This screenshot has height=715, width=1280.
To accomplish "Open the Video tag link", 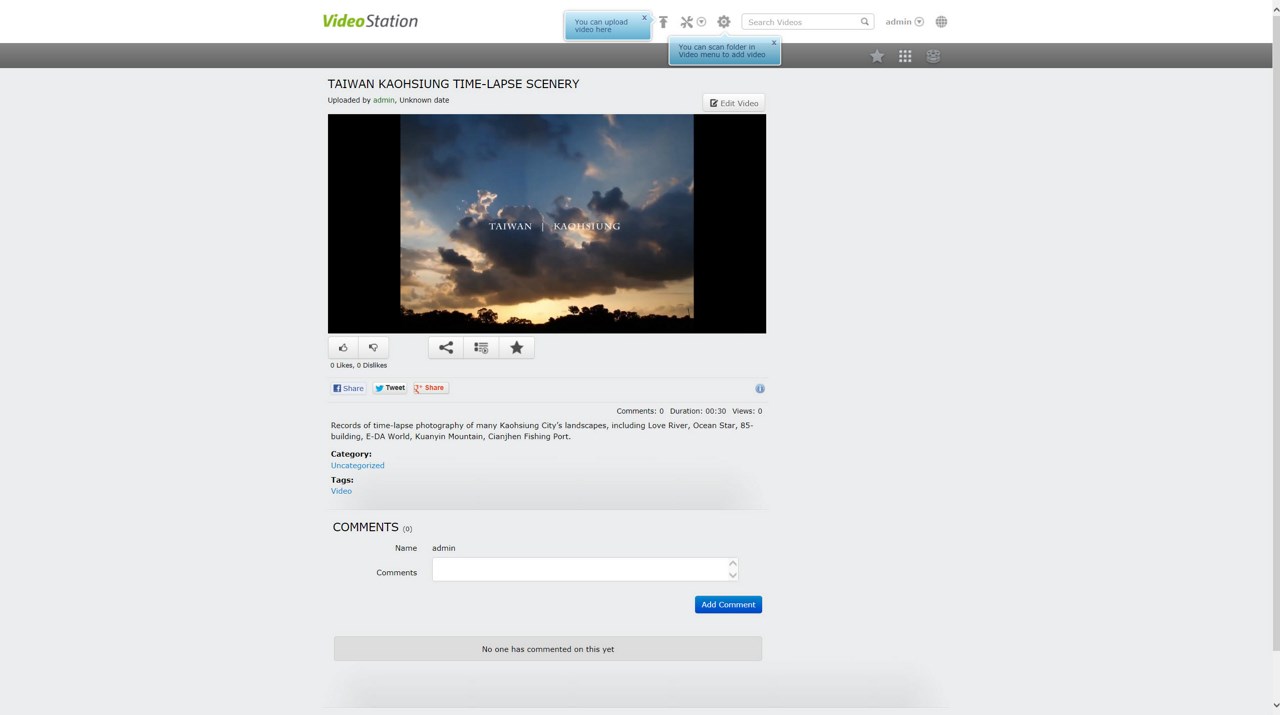I will point(341,491).
